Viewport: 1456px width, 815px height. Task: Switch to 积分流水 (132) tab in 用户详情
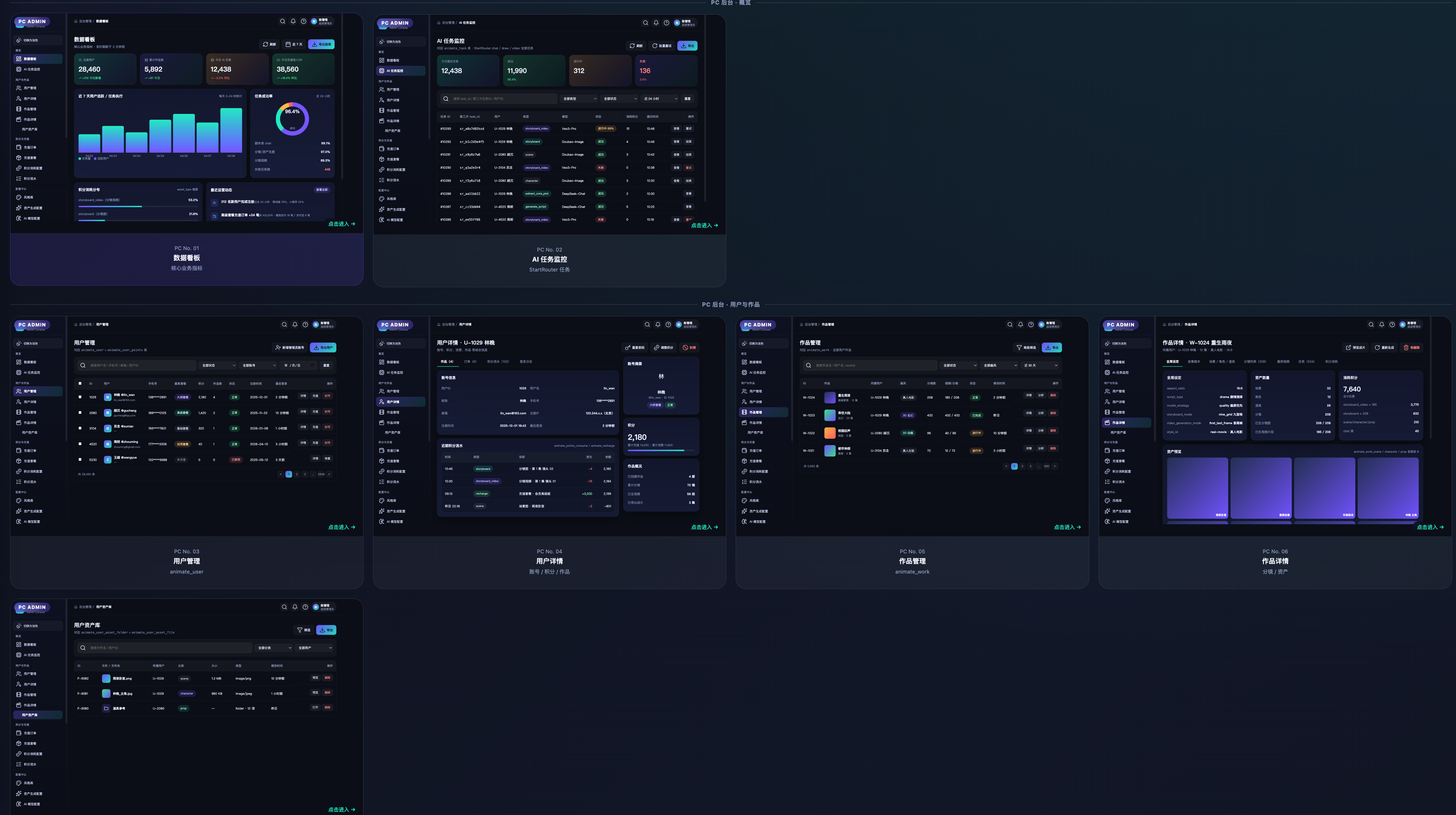click(498, 362)
